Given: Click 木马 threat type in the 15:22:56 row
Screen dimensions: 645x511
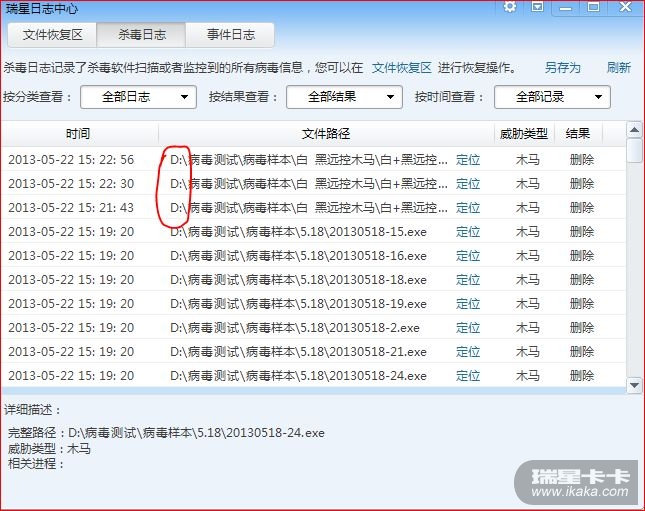Looking at the screenshot, I should (x=527, y=160).
